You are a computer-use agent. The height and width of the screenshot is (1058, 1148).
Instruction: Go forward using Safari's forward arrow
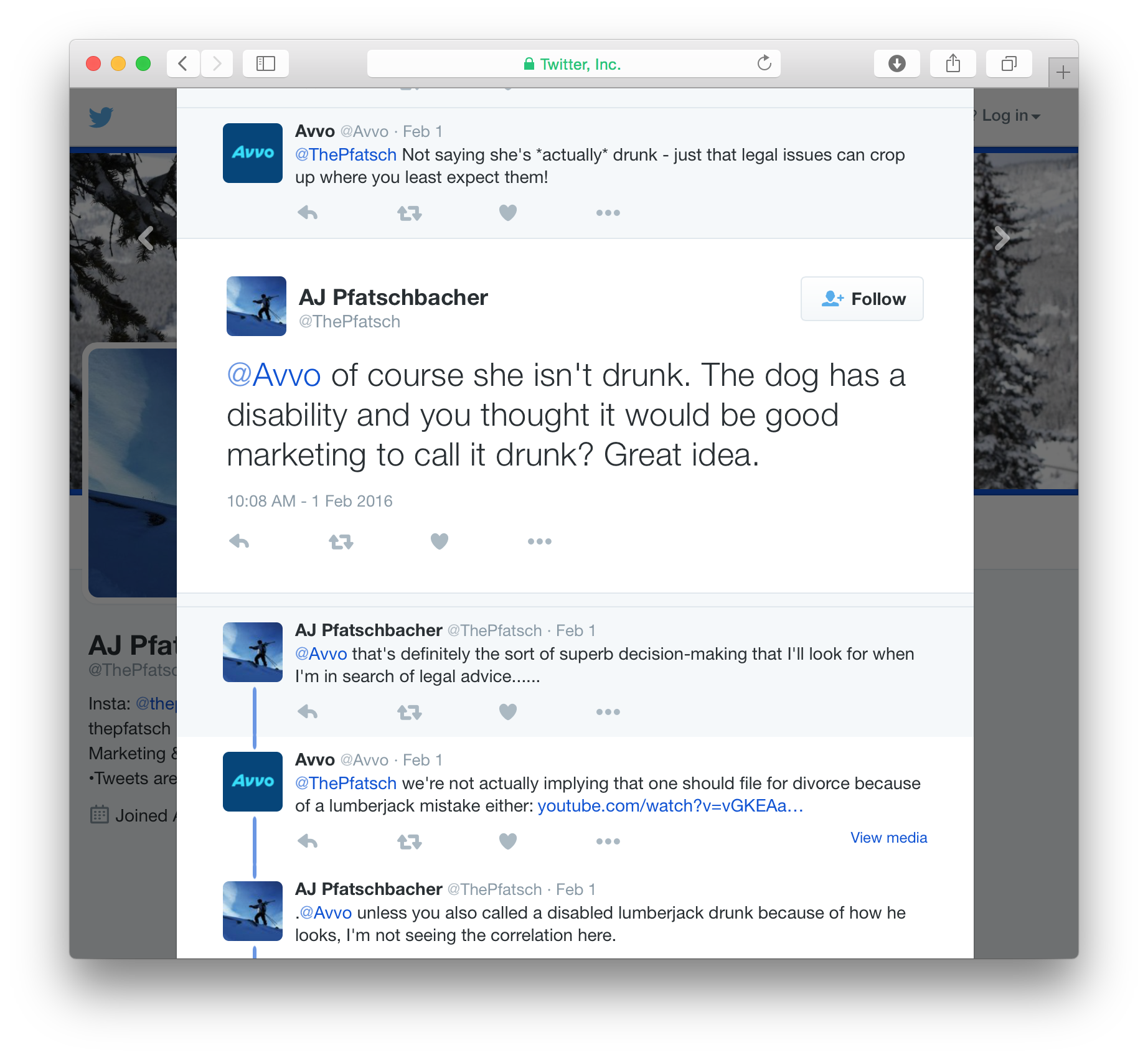pyautogui.click(x=217, y=63)
